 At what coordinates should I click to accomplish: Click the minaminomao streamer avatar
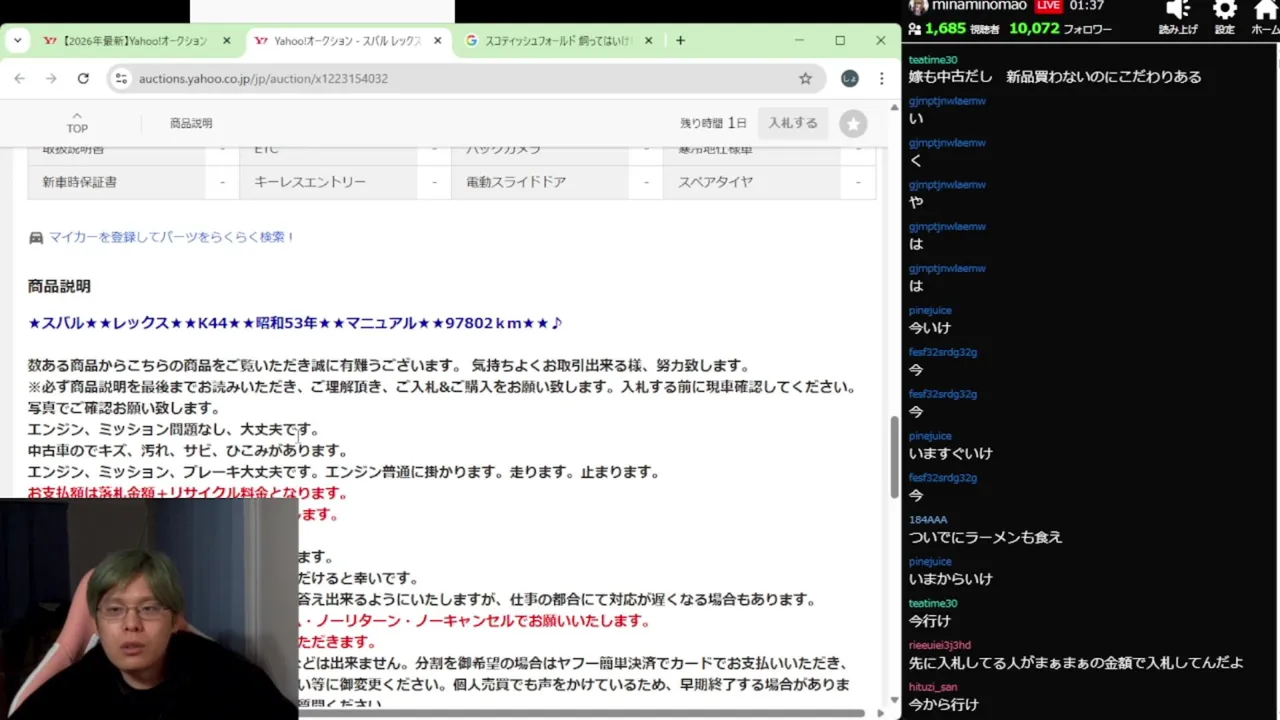point(917,7)
